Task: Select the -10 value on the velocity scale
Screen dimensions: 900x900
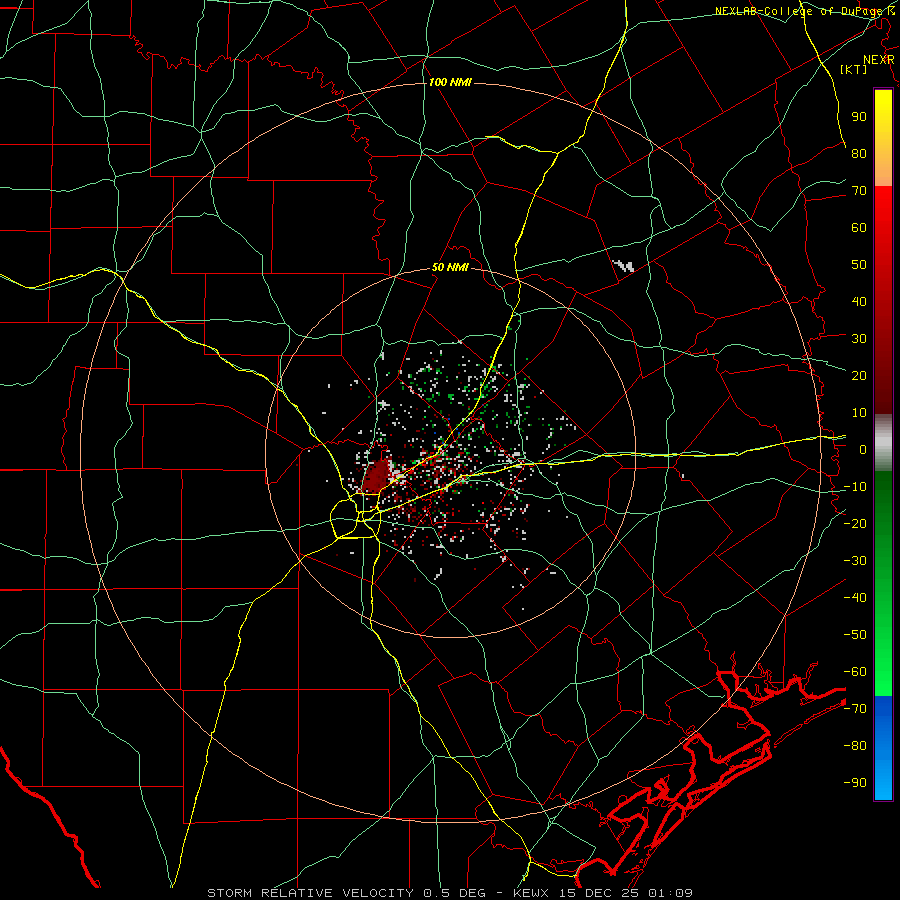Action: [x=855, y=487]
